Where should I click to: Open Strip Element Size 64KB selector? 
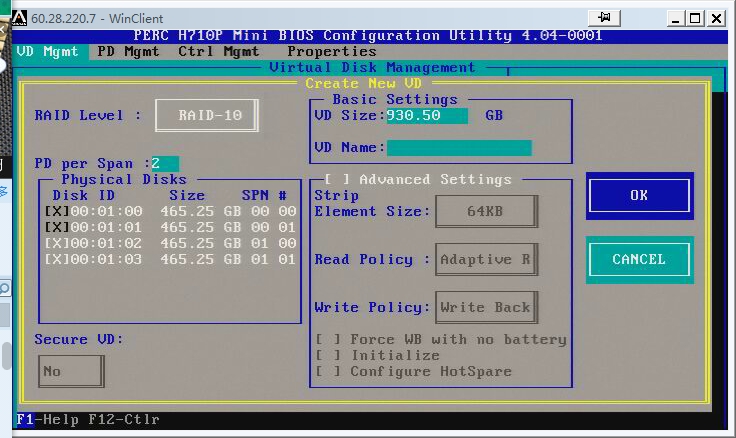click(x=486, y=211)
